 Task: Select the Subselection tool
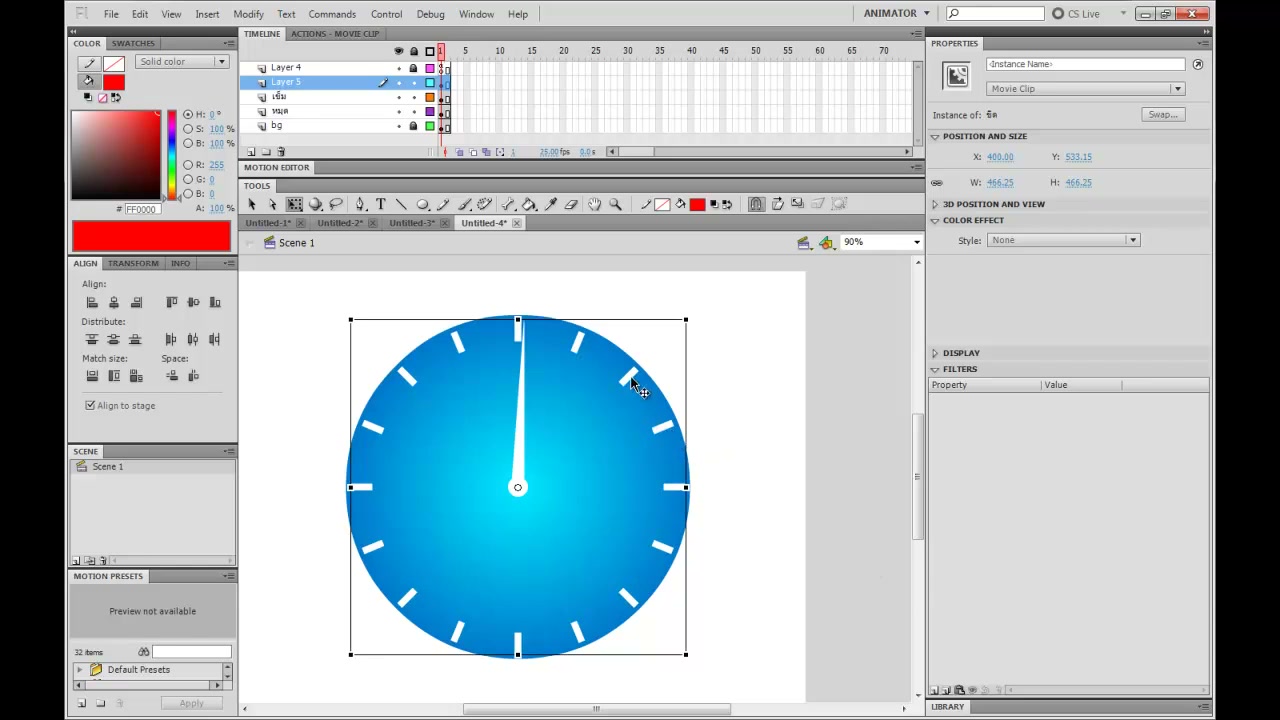(273, 204)
